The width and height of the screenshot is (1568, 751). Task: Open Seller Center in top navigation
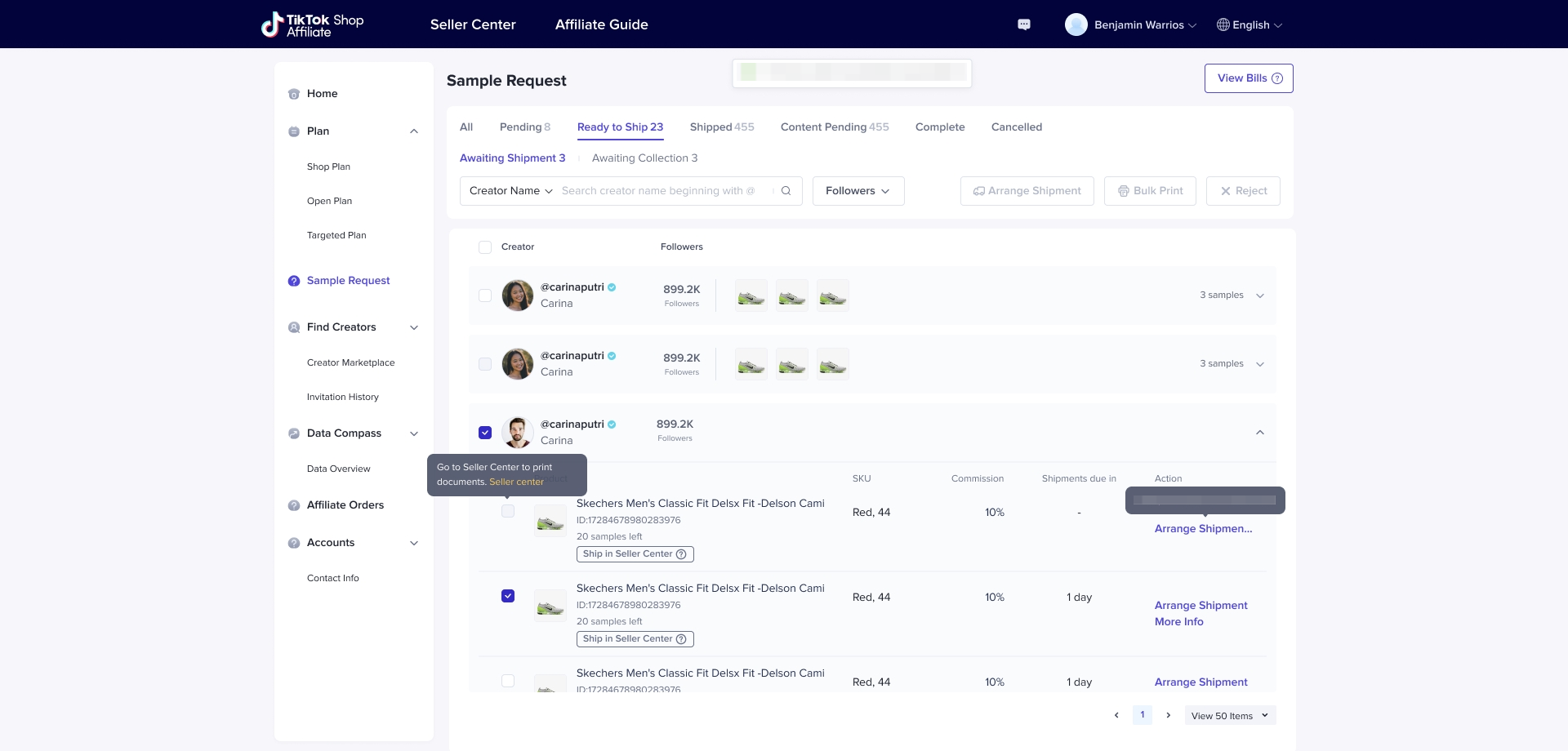(473, 24)
